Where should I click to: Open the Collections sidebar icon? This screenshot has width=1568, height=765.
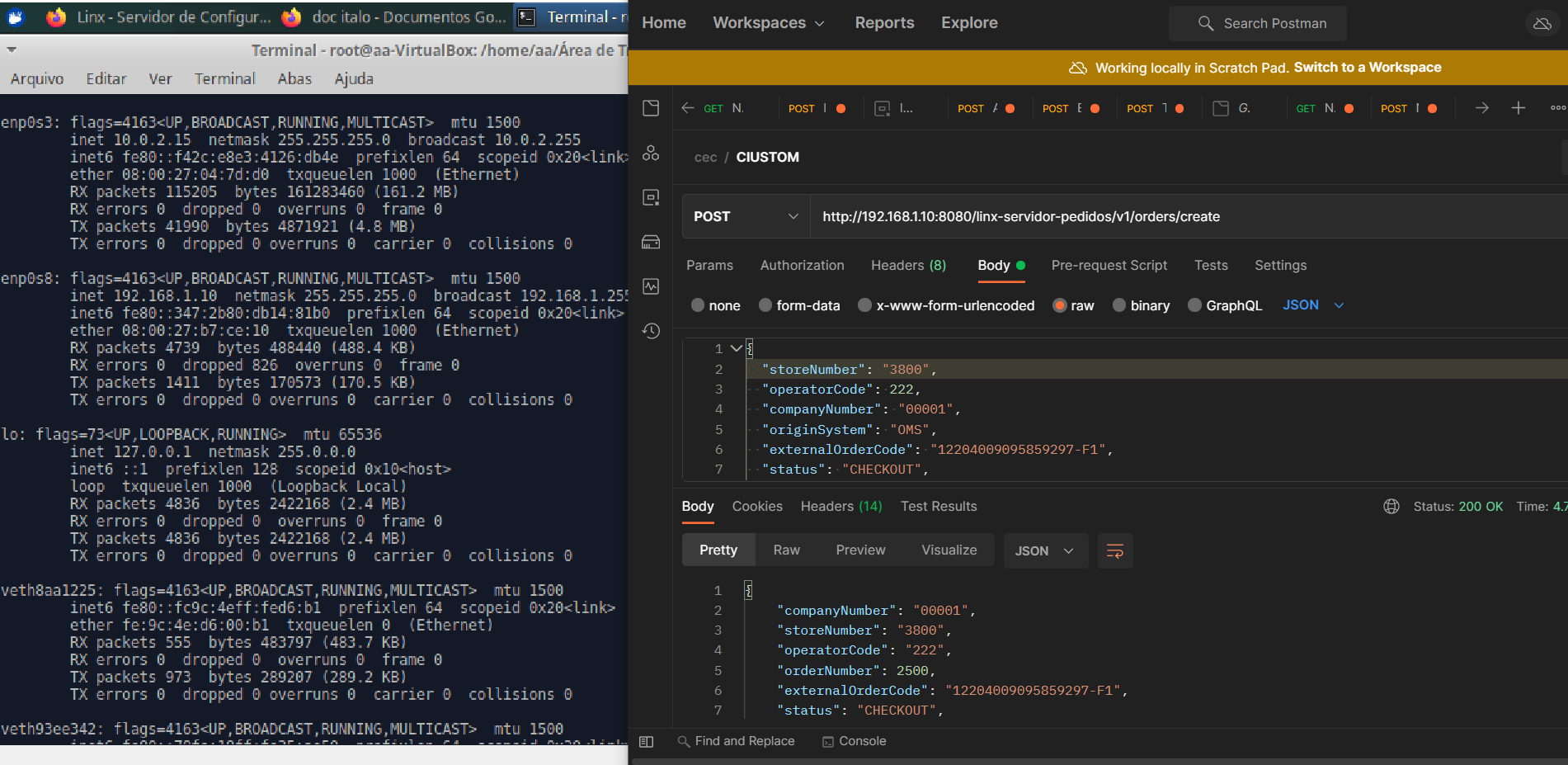651,108
